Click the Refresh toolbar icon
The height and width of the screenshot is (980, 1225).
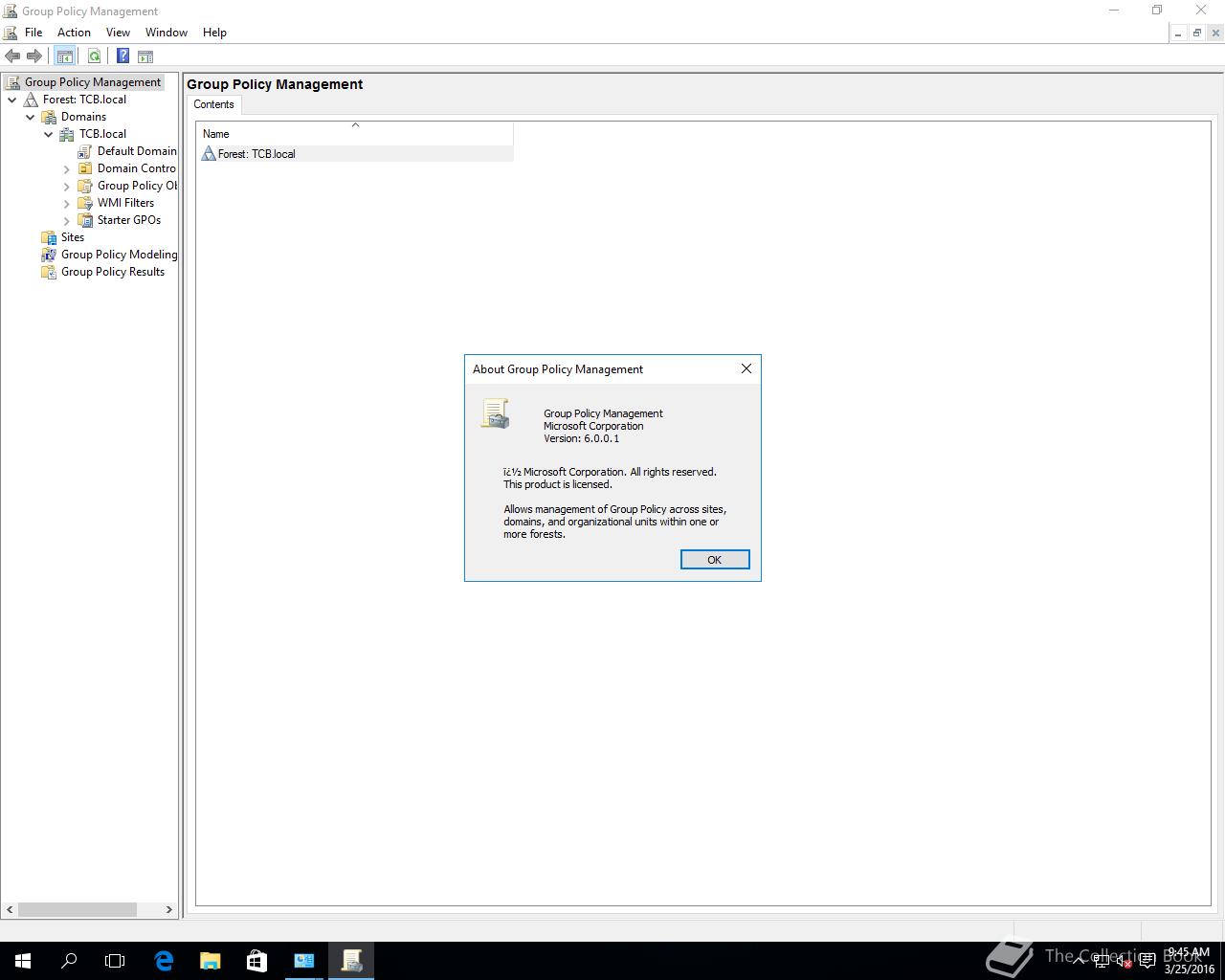(94, 56)
